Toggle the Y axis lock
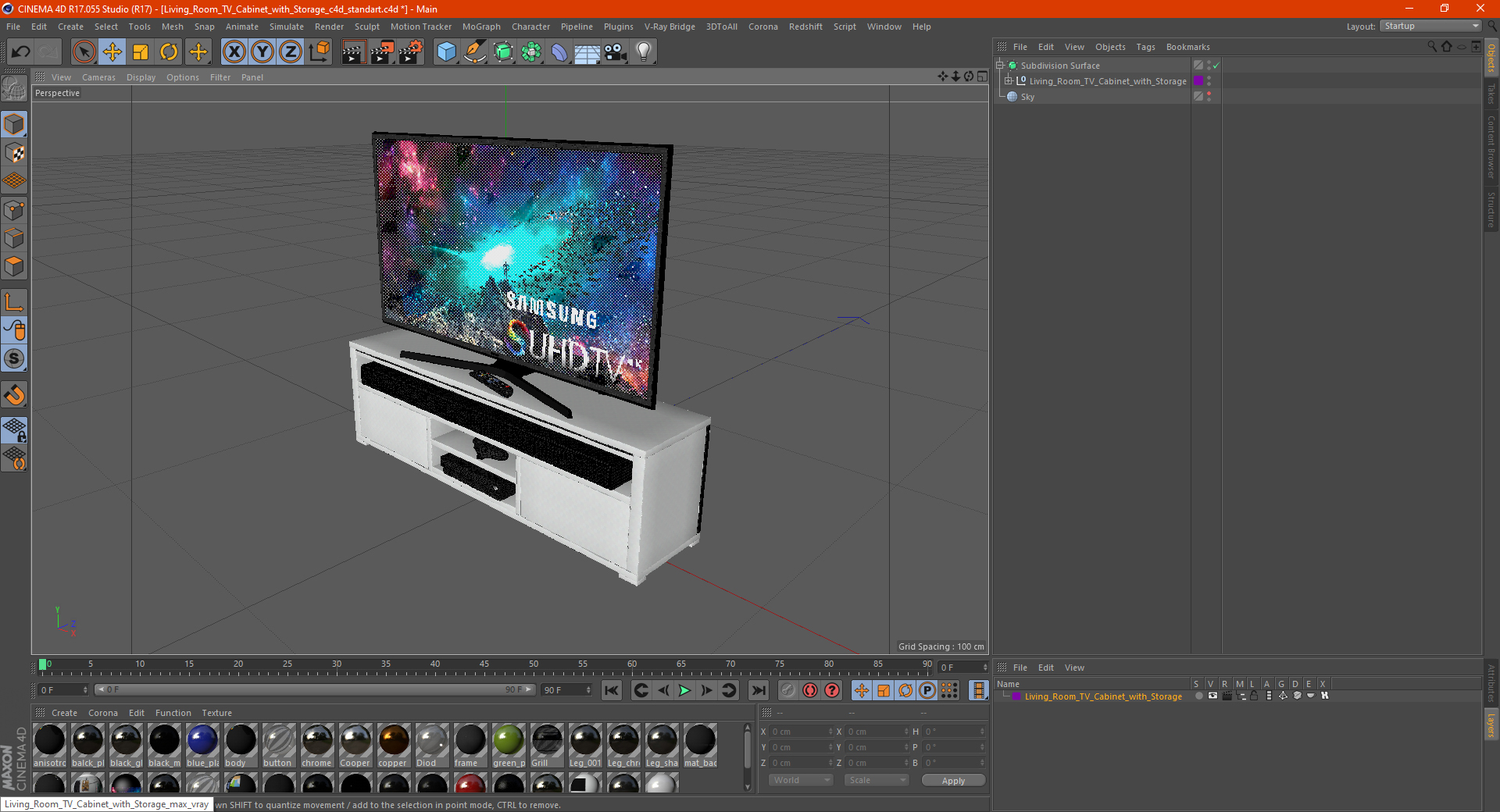1500x812 pixels. (262, 52)
